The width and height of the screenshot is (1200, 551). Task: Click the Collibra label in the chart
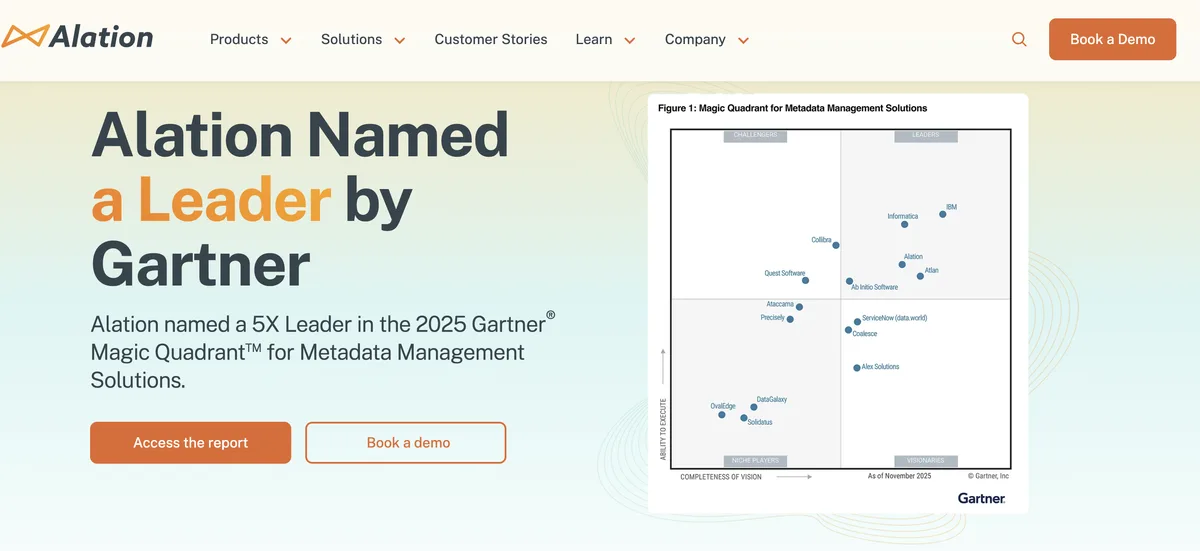821,240
